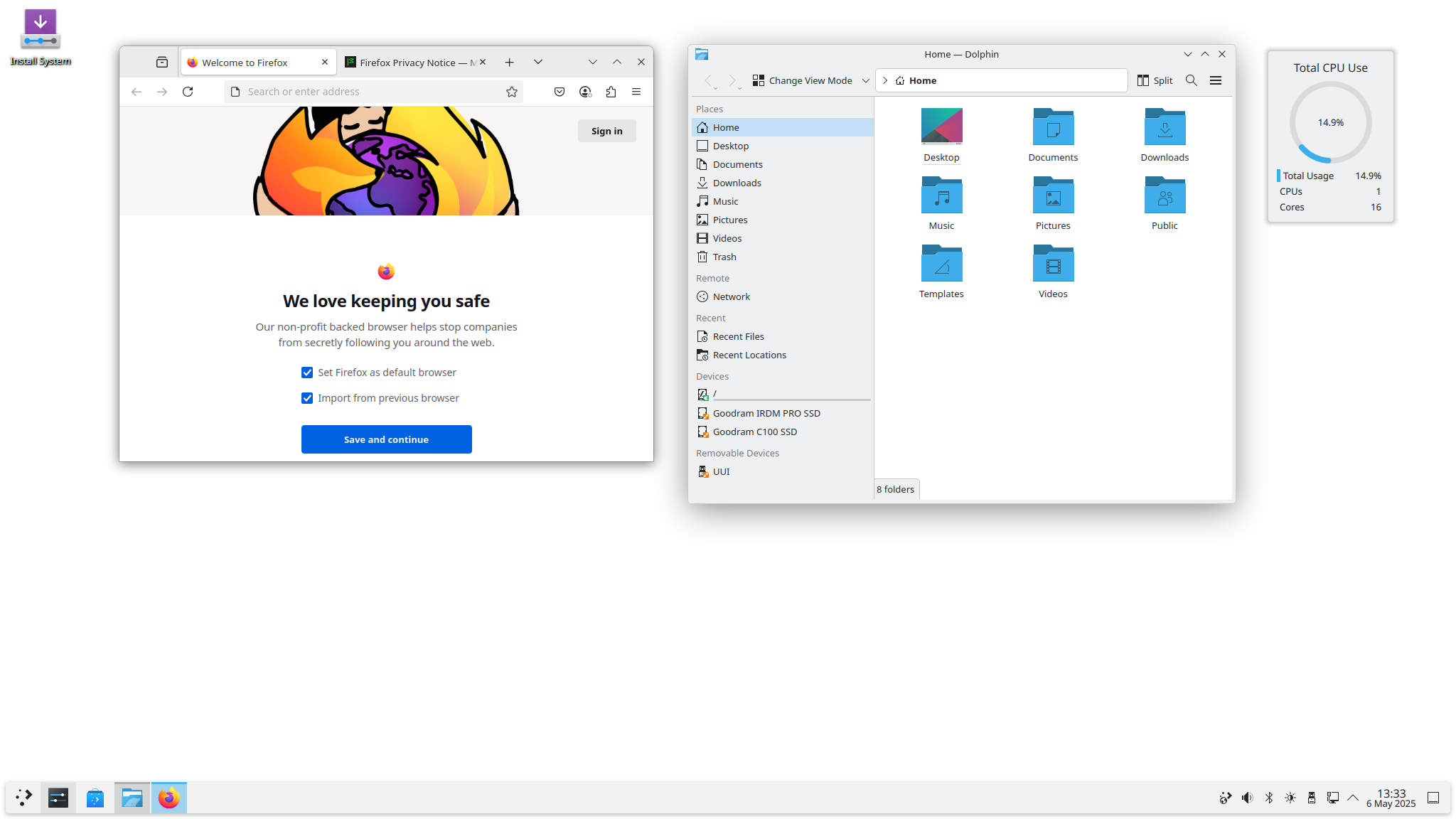
Task: Select Downloads in Places panel
Action: point(782,183)
